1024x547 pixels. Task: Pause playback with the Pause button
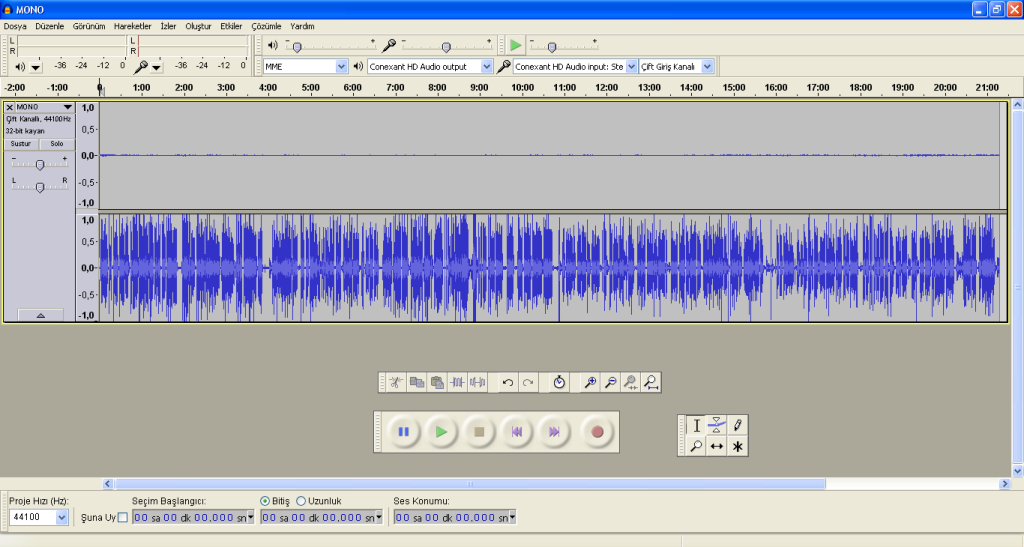point(404,431)
